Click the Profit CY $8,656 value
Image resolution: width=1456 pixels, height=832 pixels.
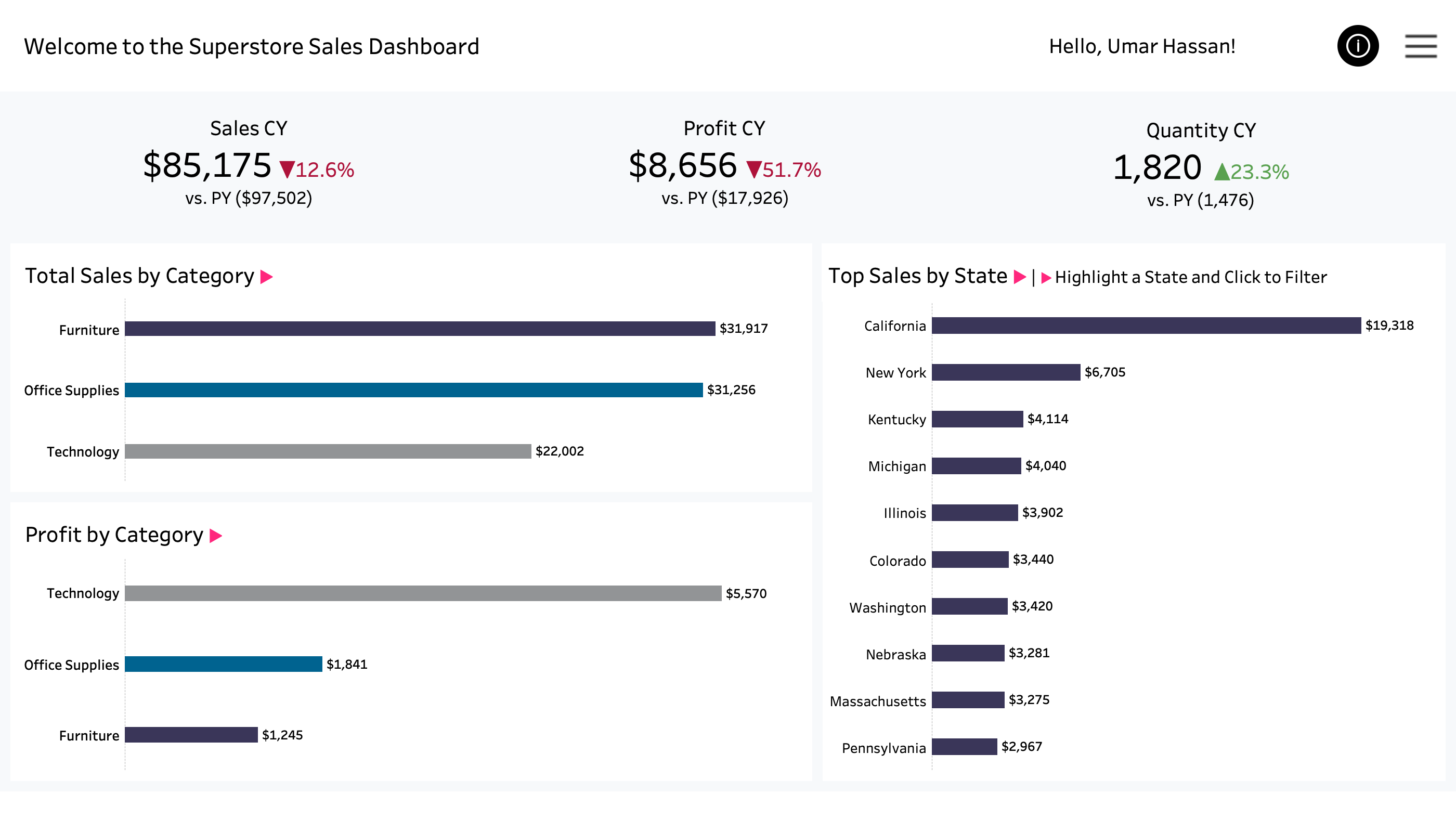point(683,166)
